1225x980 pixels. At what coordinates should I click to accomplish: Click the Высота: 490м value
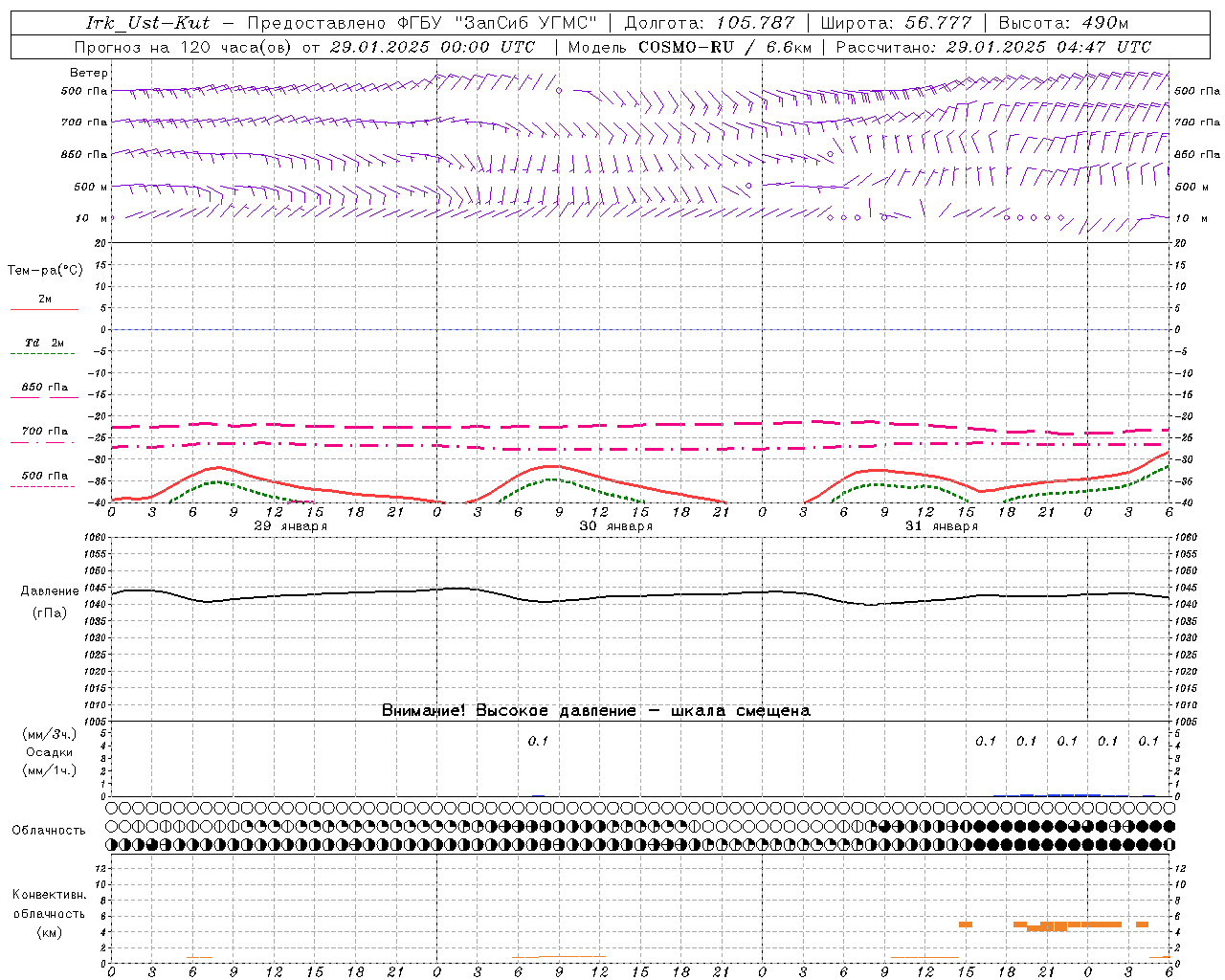click(1063, 23)
